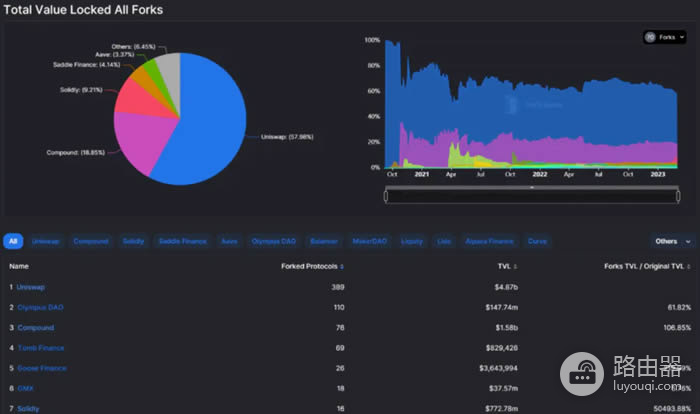Click the $772.78m TVL value

click(x=502, y=409)
